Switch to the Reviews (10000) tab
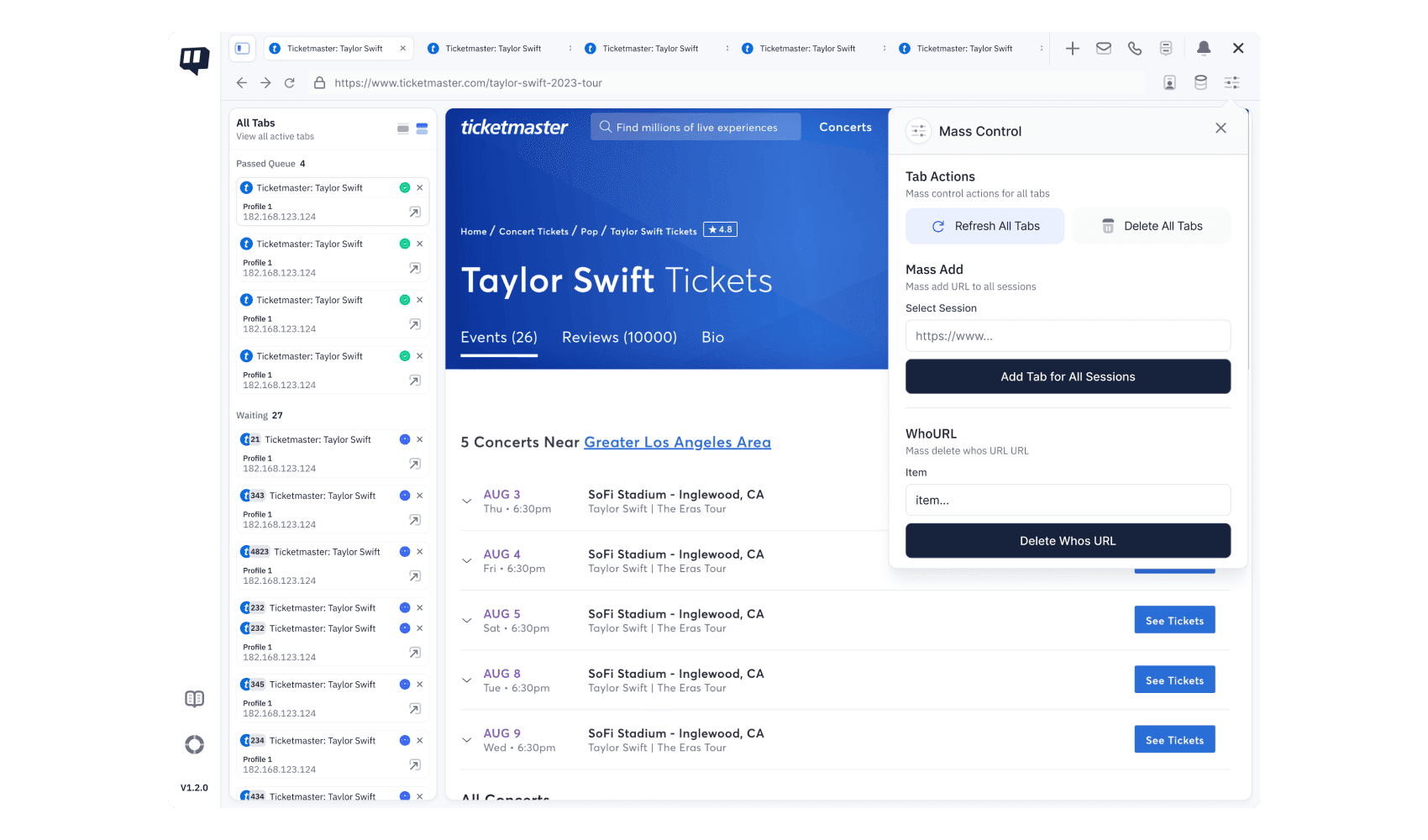Screen dimensions: 1428x840 point(619,338)
